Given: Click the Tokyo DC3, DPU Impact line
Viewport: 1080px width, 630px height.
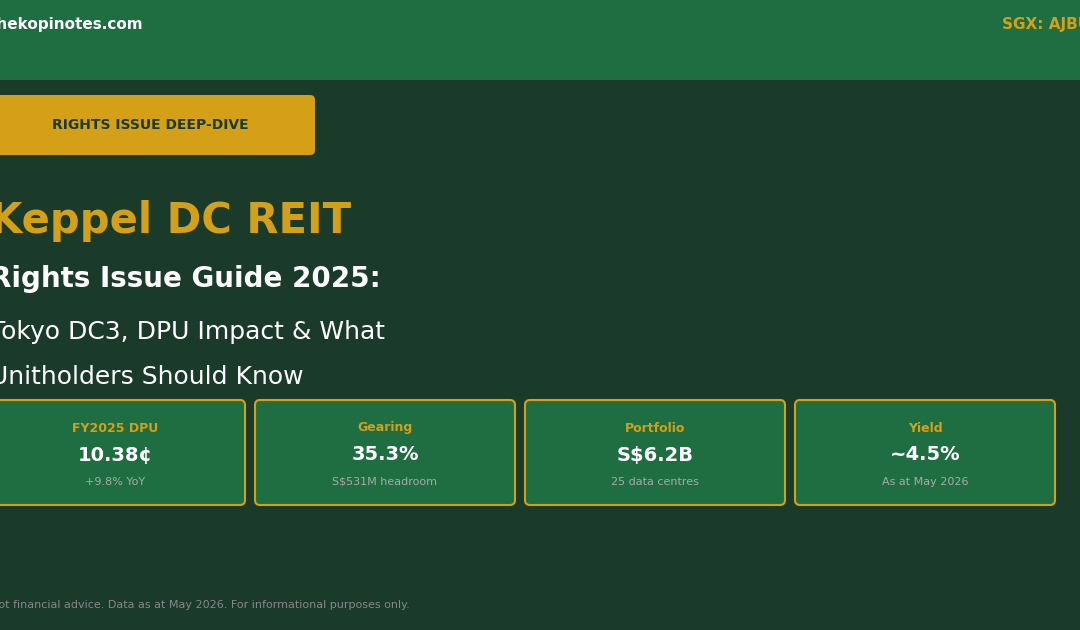Looking at the screenshot, I should click(191, 331).
